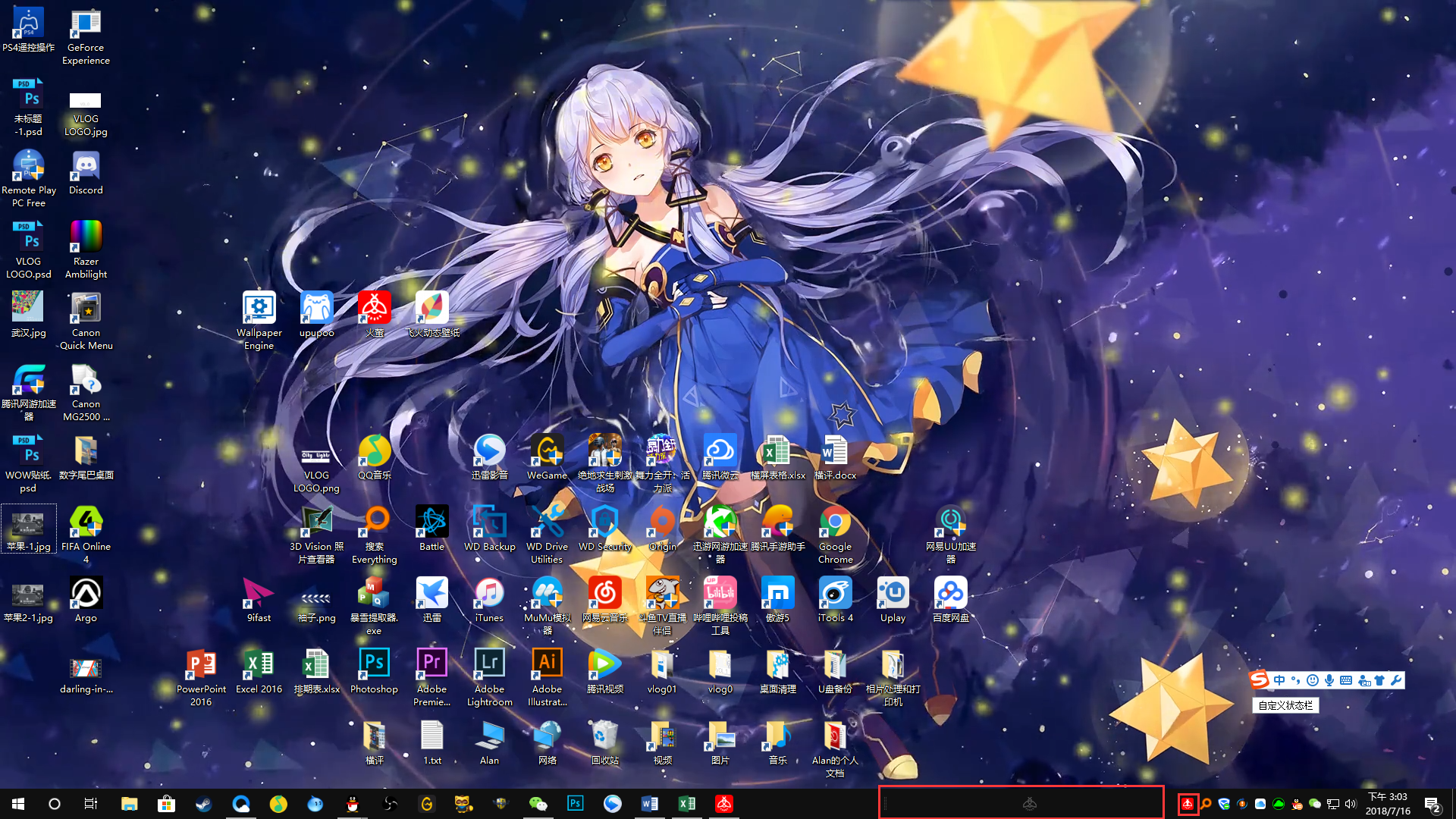
Task: Open Microsoft Store from taskbar
Action: pyautogui.click(x=166, y=804)
